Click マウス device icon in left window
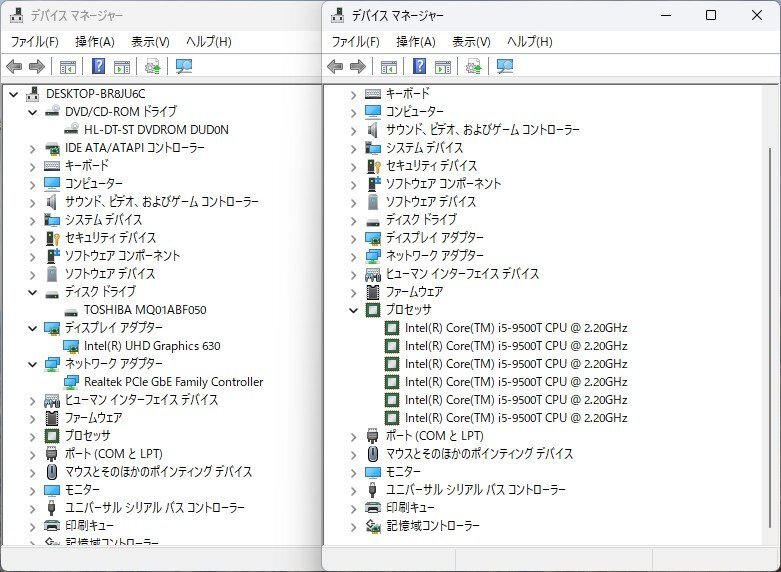This screenshot has width=781, height=572. click(52, 471)
